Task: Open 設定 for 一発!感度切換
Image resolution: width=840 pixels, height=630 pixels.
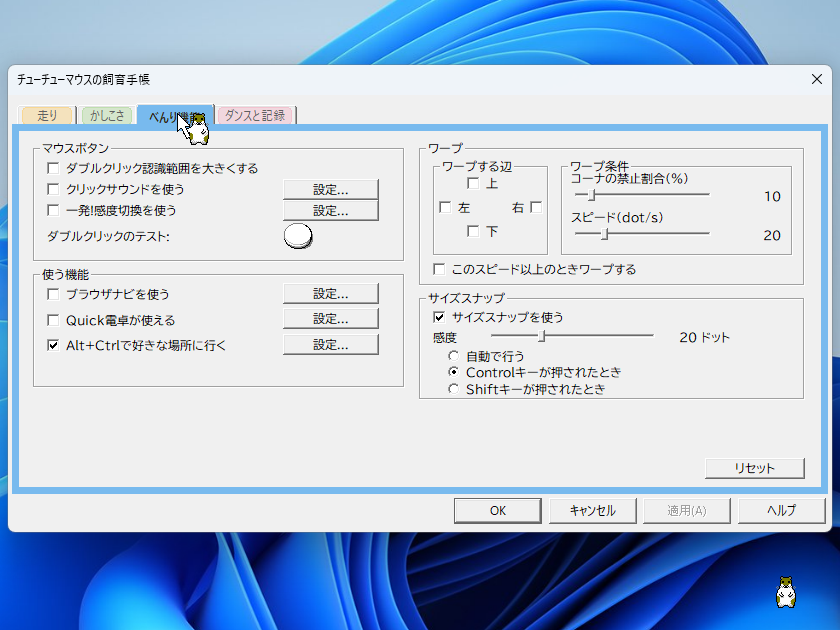Action: [x=331, y=211]
